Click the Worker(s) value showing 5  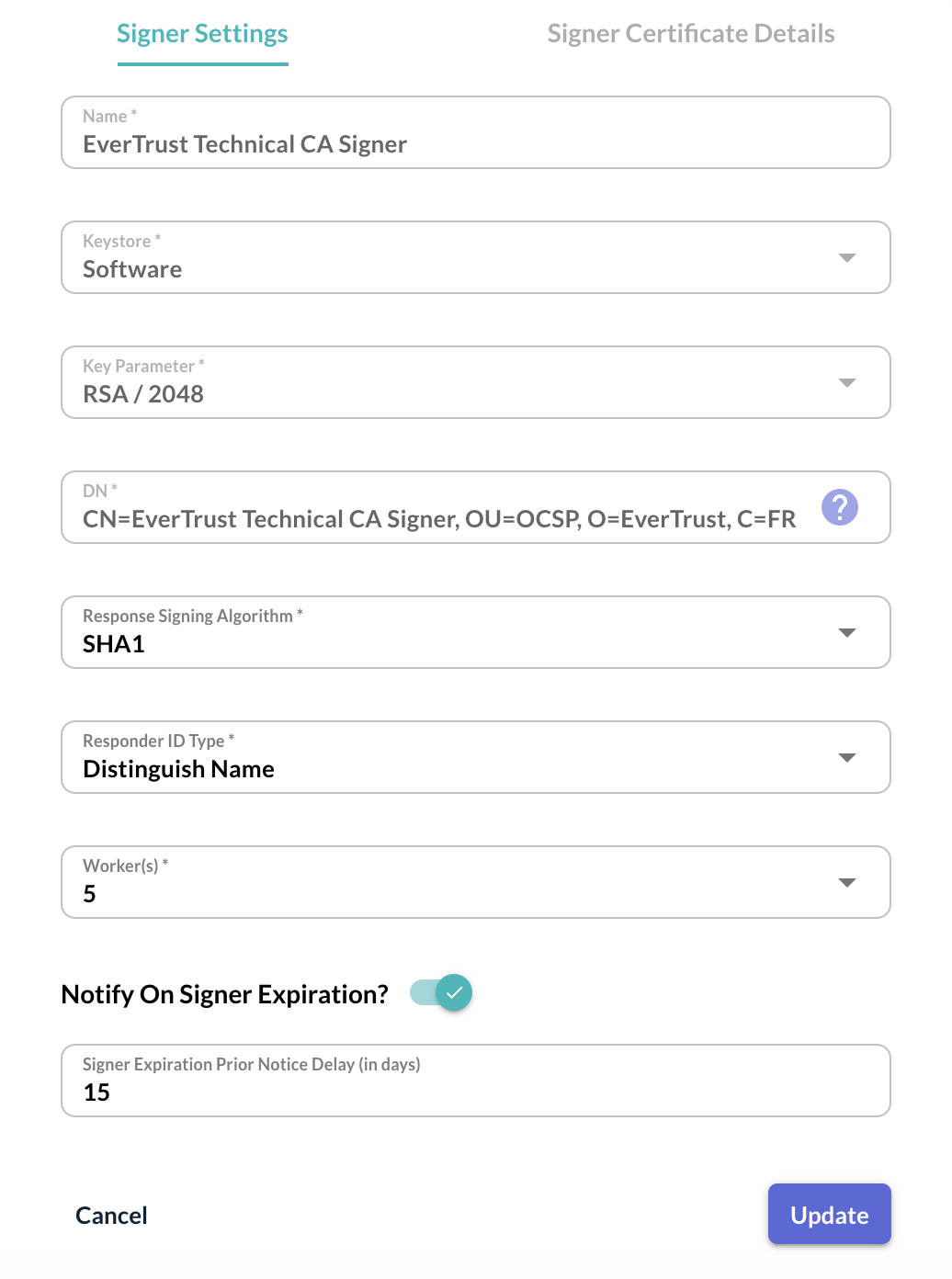point(89,894)
